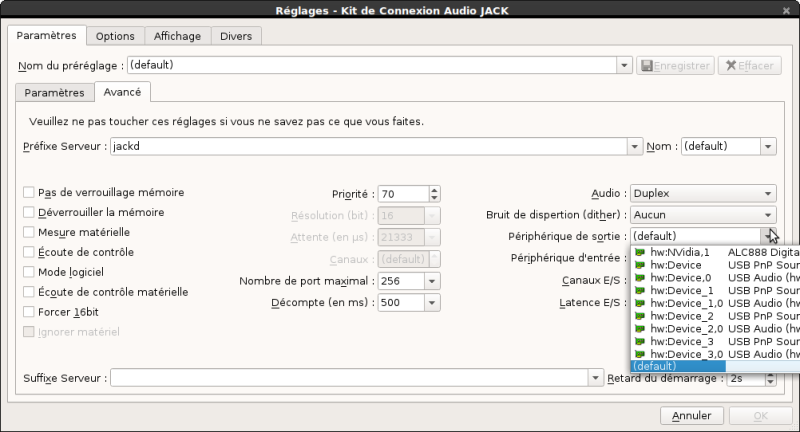The image size is (800, 432).
Task: Click the hw:Device USB PnP entry
Action: coord(715,265)
